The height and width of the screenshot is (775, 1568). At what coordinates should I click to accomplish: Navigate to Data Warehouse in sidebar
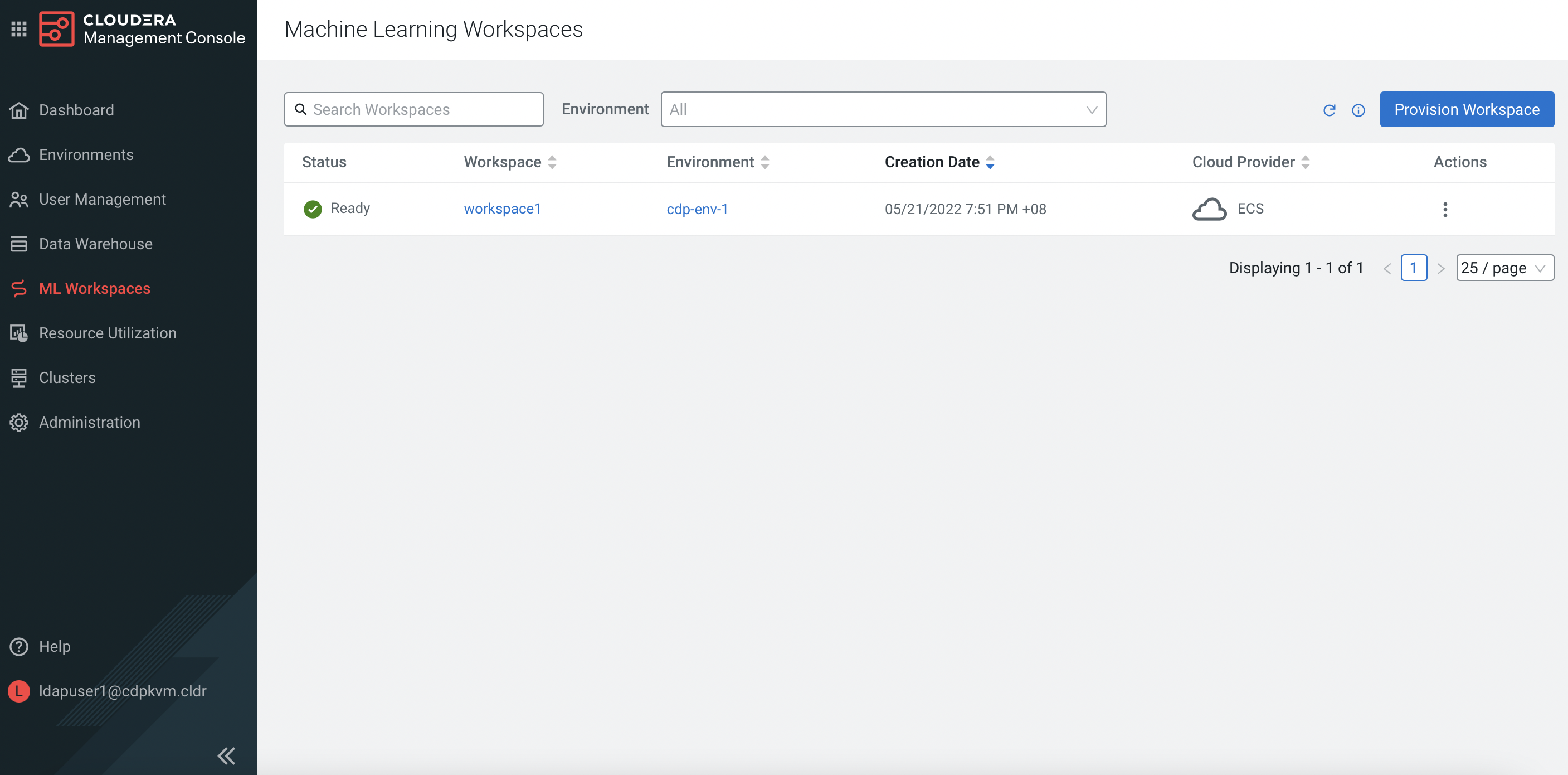[x=96, y=244]
